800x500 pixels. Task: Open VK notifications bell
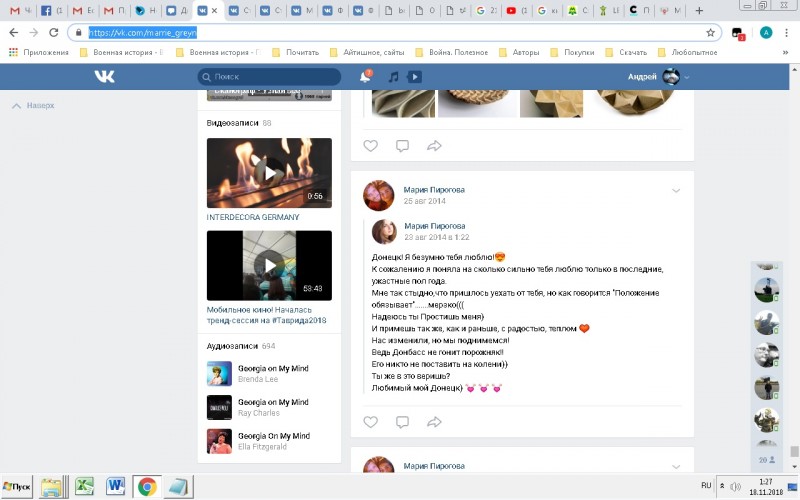pyautogui.click(x=365, y=77)
